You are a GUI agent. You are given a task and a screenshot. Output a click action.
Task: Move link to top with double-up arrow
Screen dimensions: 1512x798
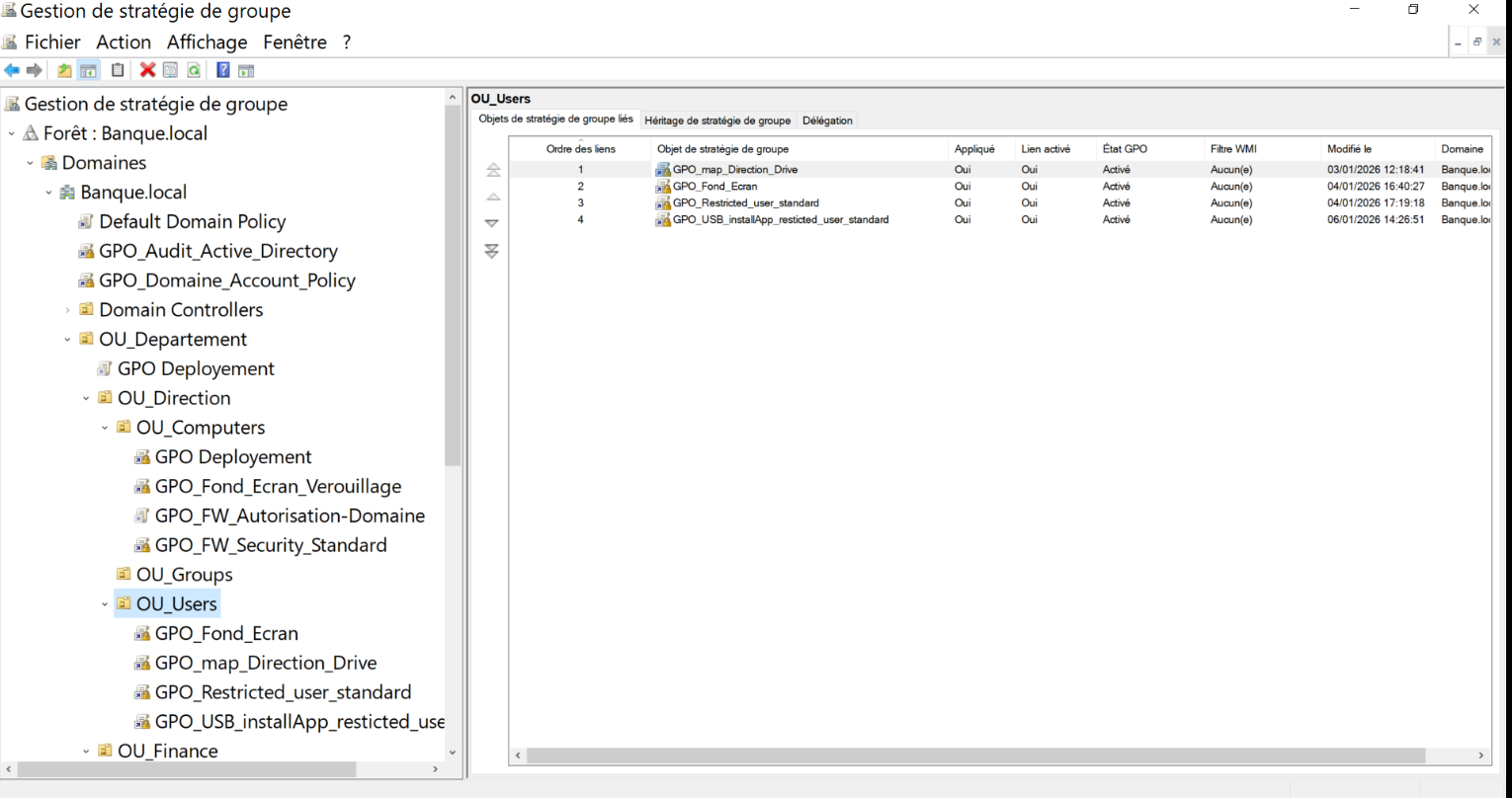(x=492, y=170)
